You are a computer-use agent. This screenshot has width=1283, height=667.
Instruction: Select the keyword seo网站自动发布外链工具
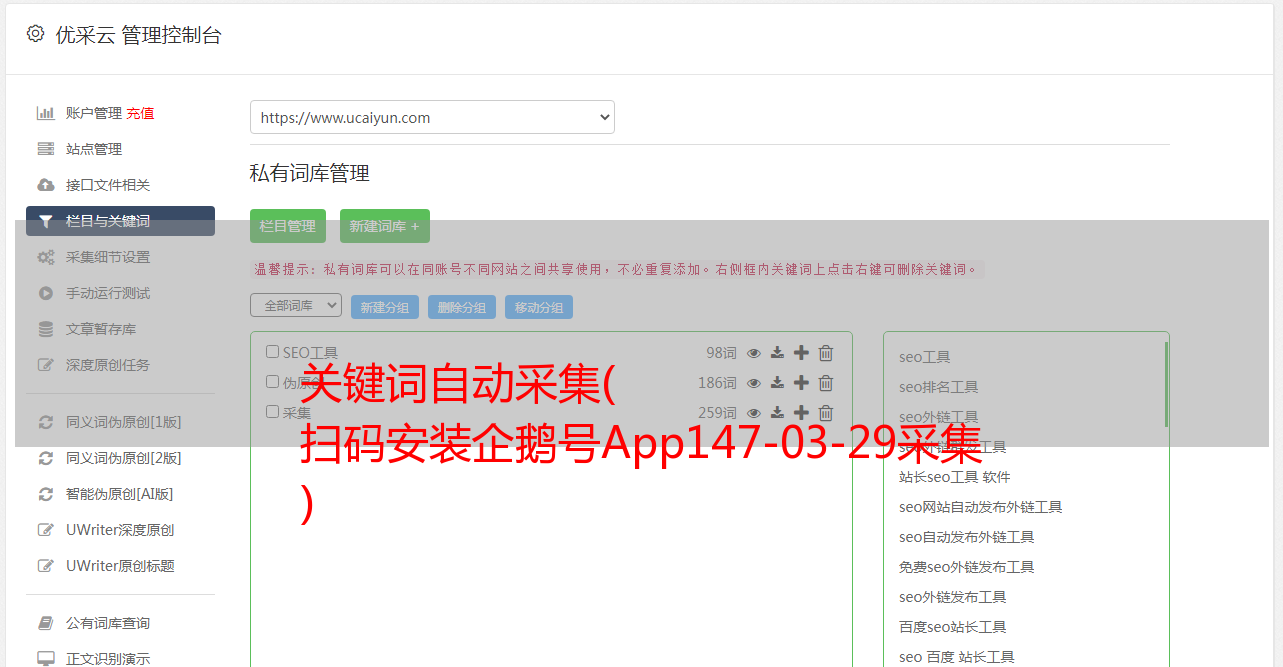981,507
